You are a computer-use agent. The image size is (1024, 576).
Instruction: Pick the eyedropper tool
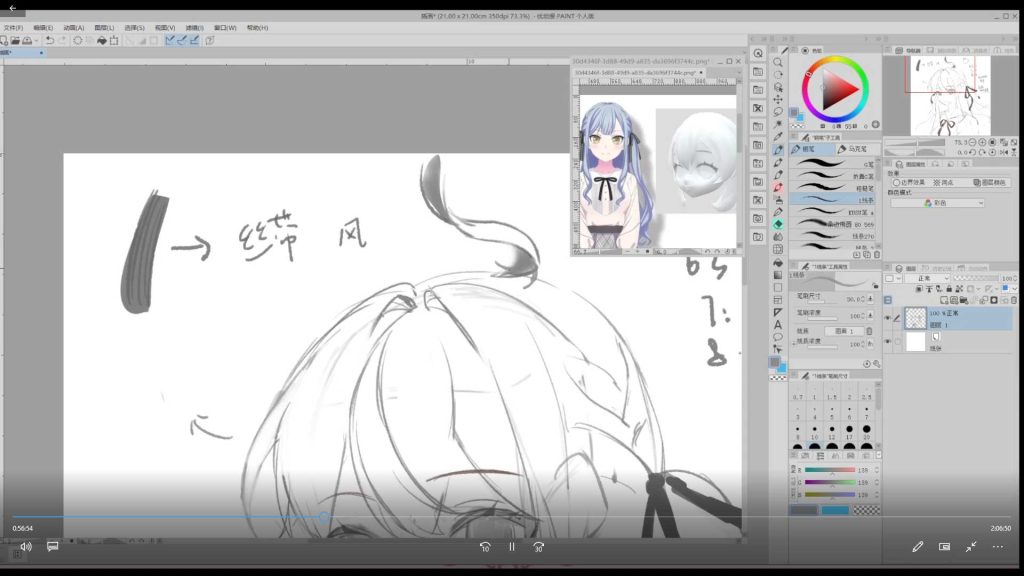click(778, 136)
